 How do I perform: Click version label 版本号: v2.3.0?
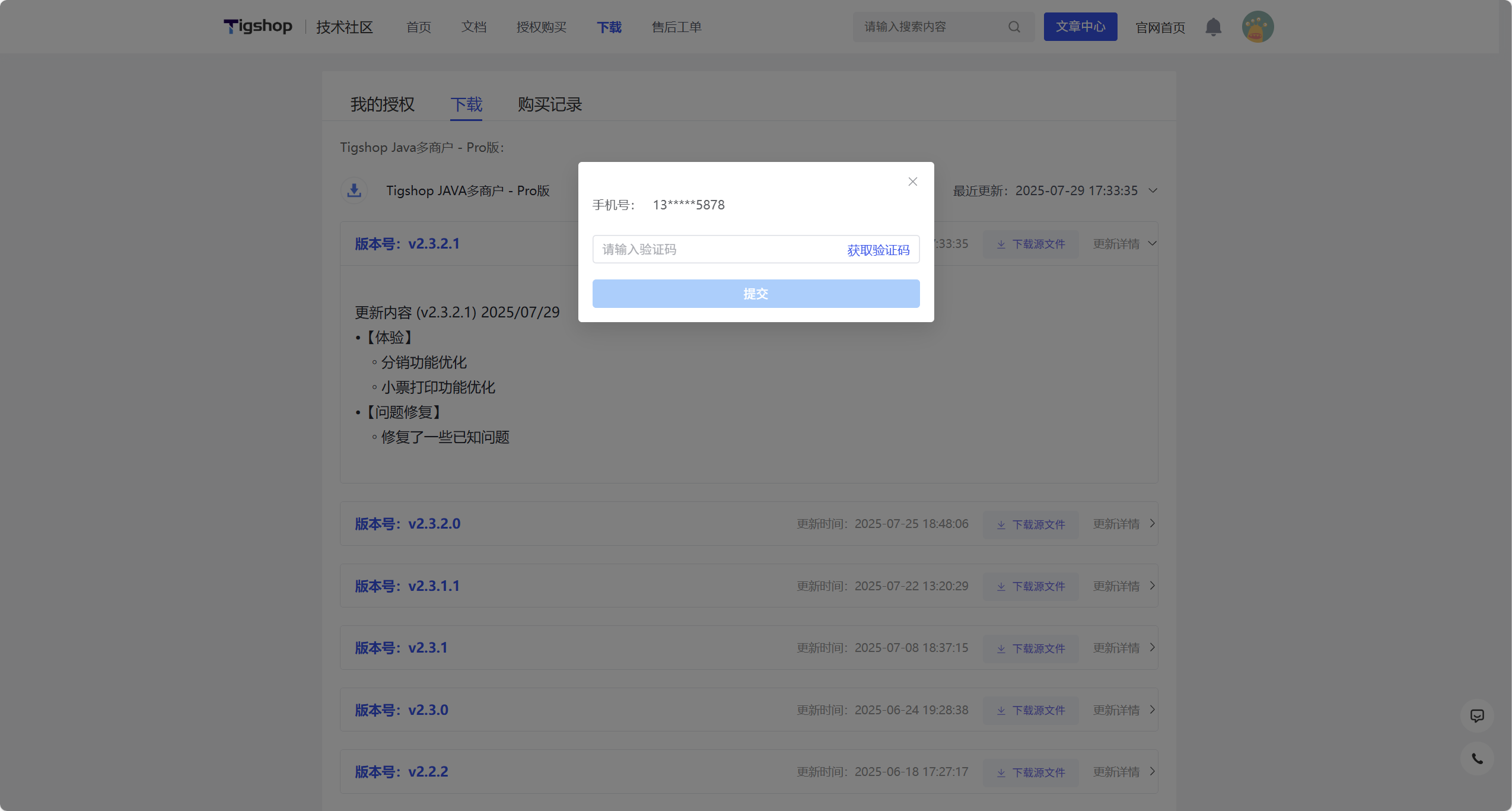(x=402, y=710)
